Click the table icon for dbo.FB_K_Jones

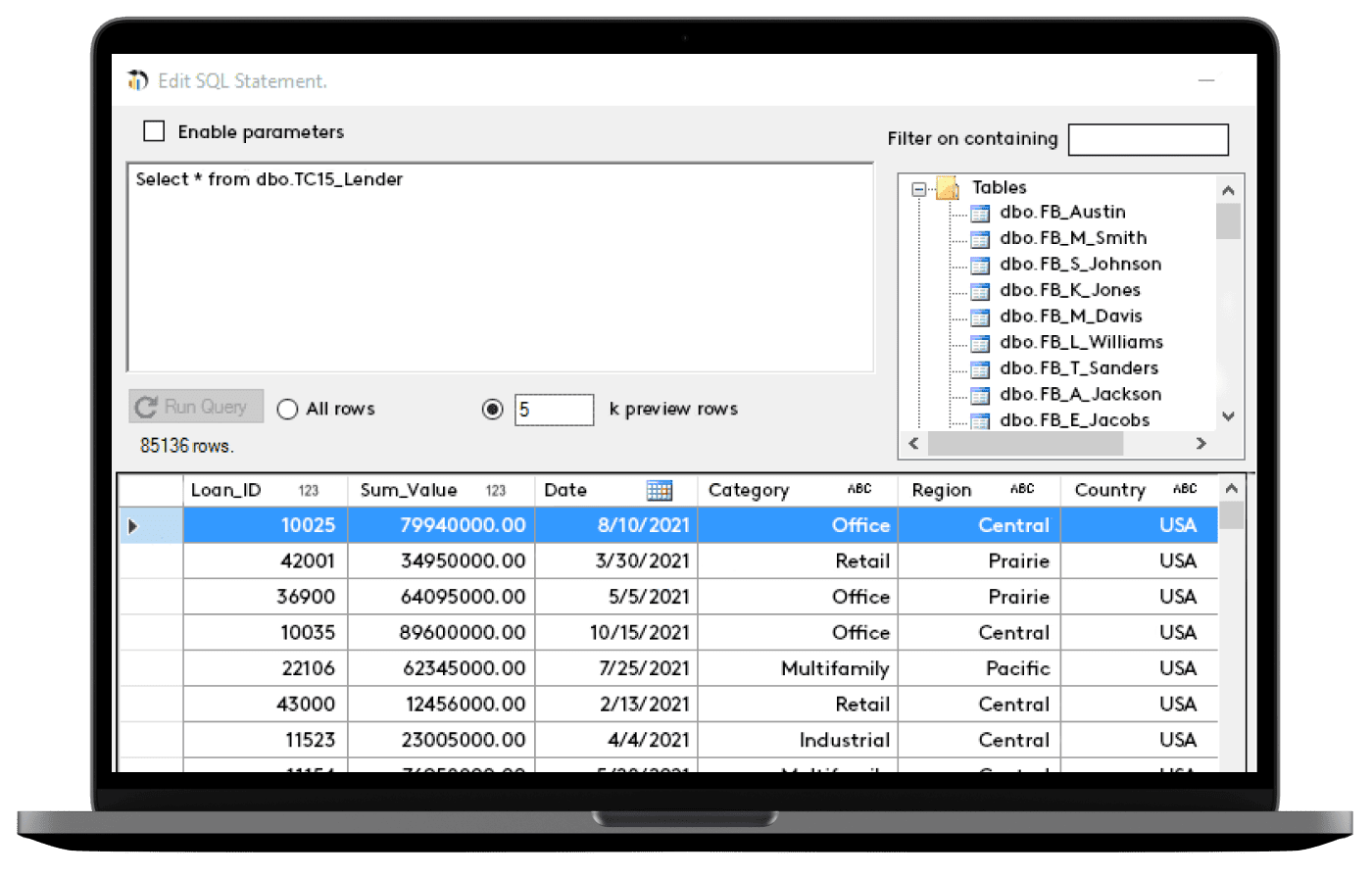pos(979,291)
